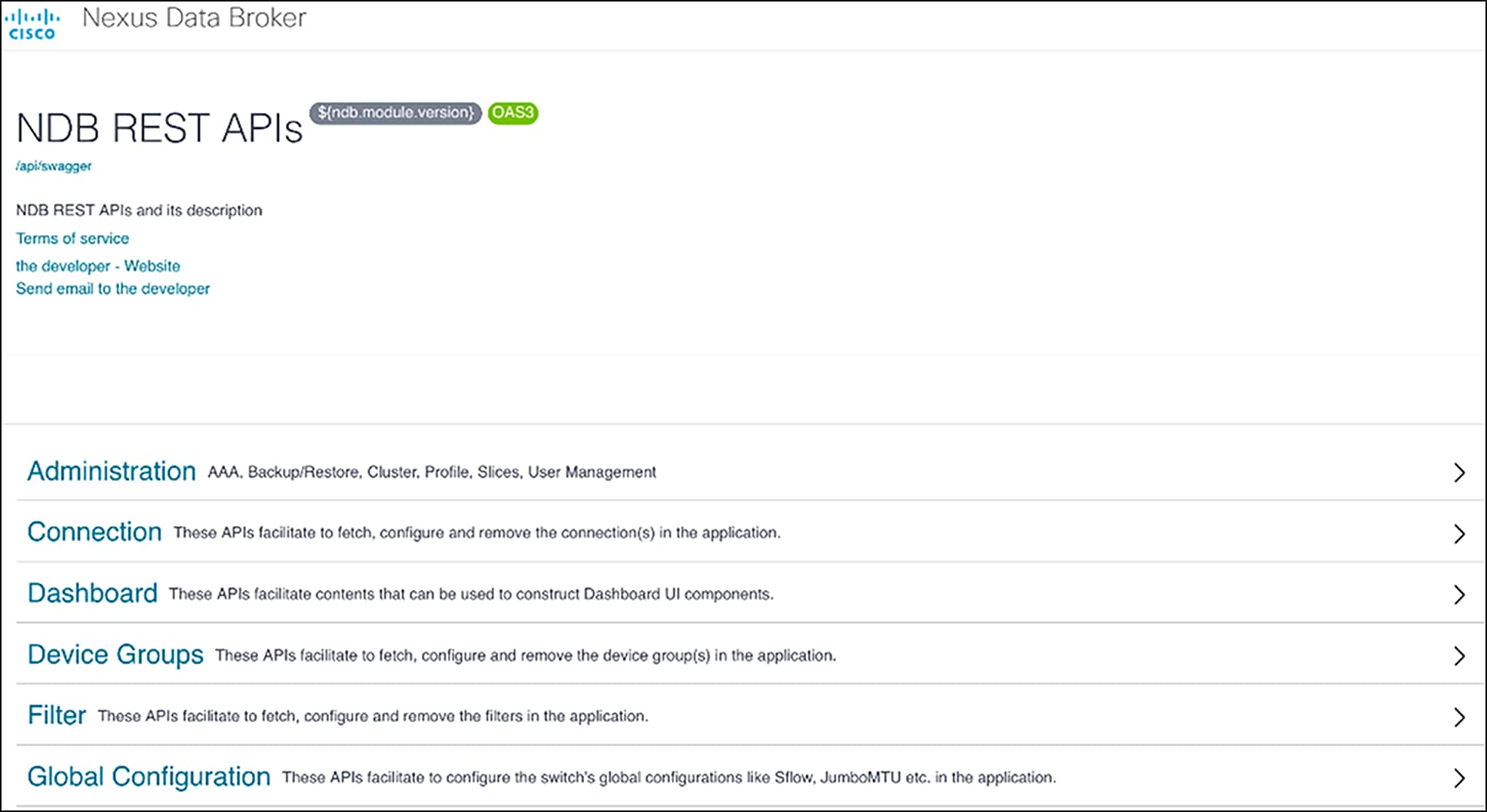
Task: Click the Cisco logo
Action: tap(32, 24)
